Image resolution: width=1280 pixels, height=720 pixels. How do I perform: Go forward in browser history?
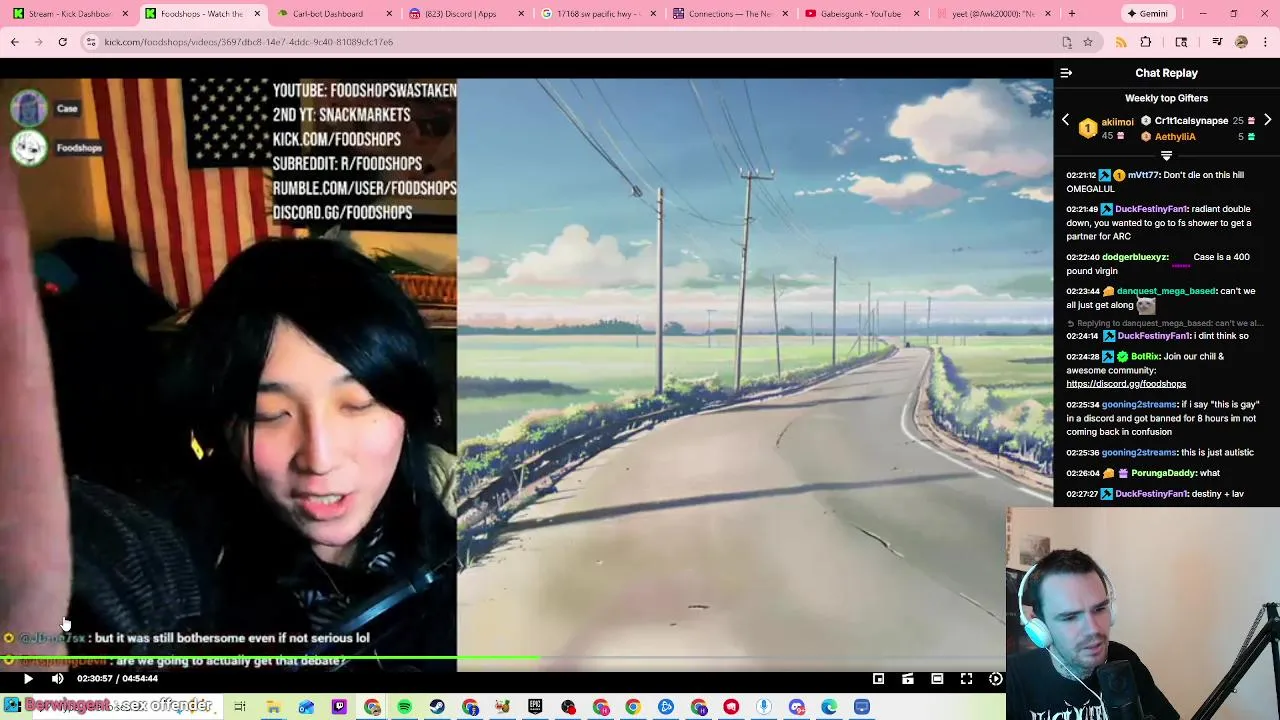click(x=38, y=42)
